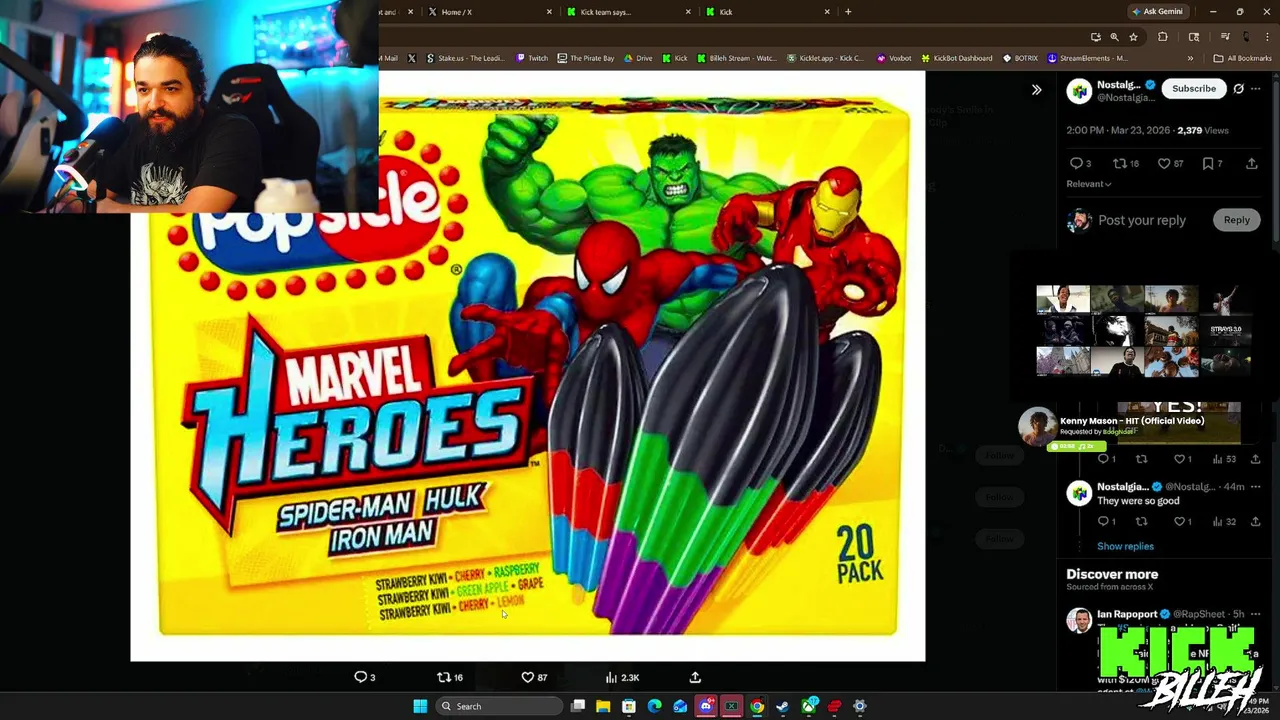Bookmark the post showing 7 bookmarks
This screenshot has width=1280, height=720.
pos(1208,163)
